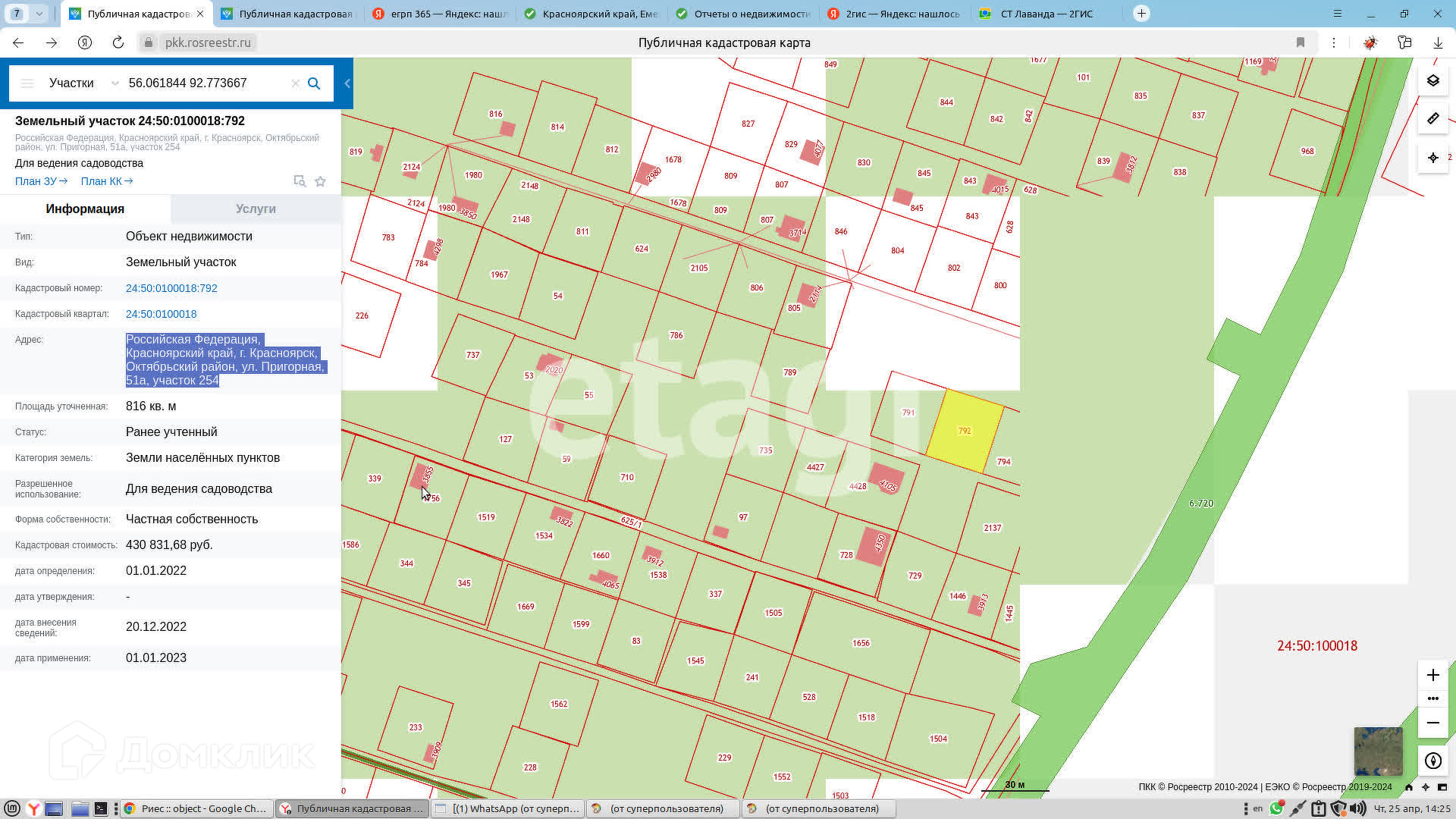Open WhatsApp window in taskbar
This screenshot has height=819, width=1456.
(509, 808)
